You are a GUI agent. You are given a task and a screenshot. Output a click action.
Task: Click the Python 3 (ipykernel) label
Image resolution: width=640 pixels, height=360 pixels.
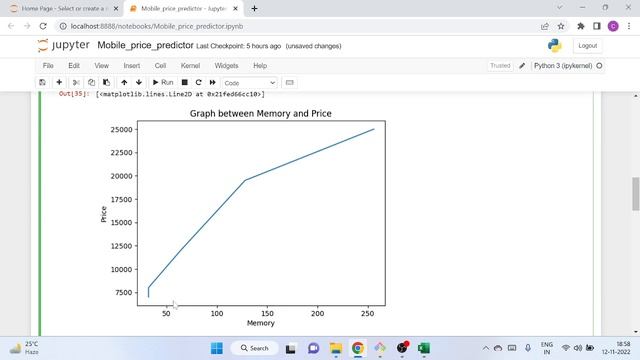click(x=563, y=66)
